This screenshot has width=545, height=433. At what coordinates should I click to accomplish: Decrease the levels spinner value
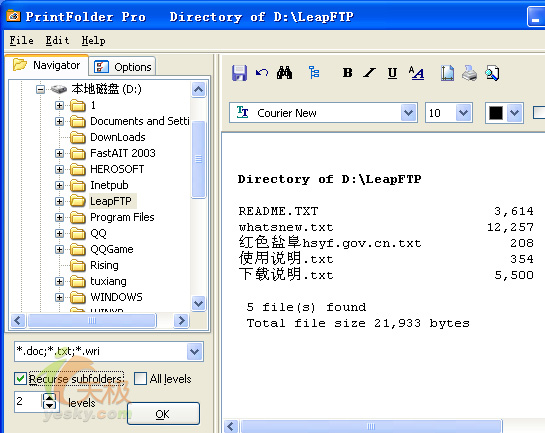(x=50, y=406)
